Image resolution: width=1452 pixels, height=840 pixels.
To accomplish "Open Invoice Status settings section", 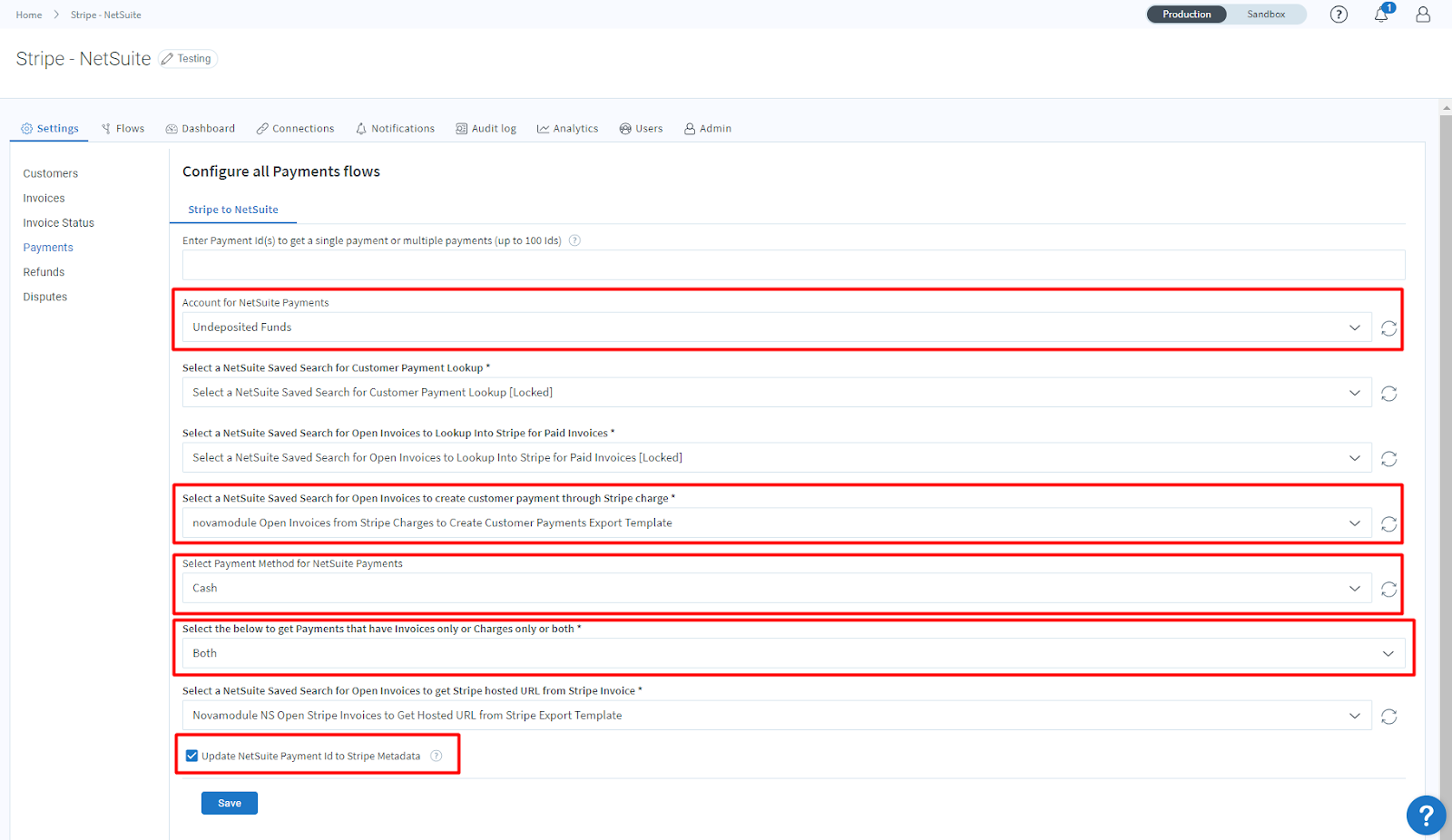I will (x=59, y=223).
